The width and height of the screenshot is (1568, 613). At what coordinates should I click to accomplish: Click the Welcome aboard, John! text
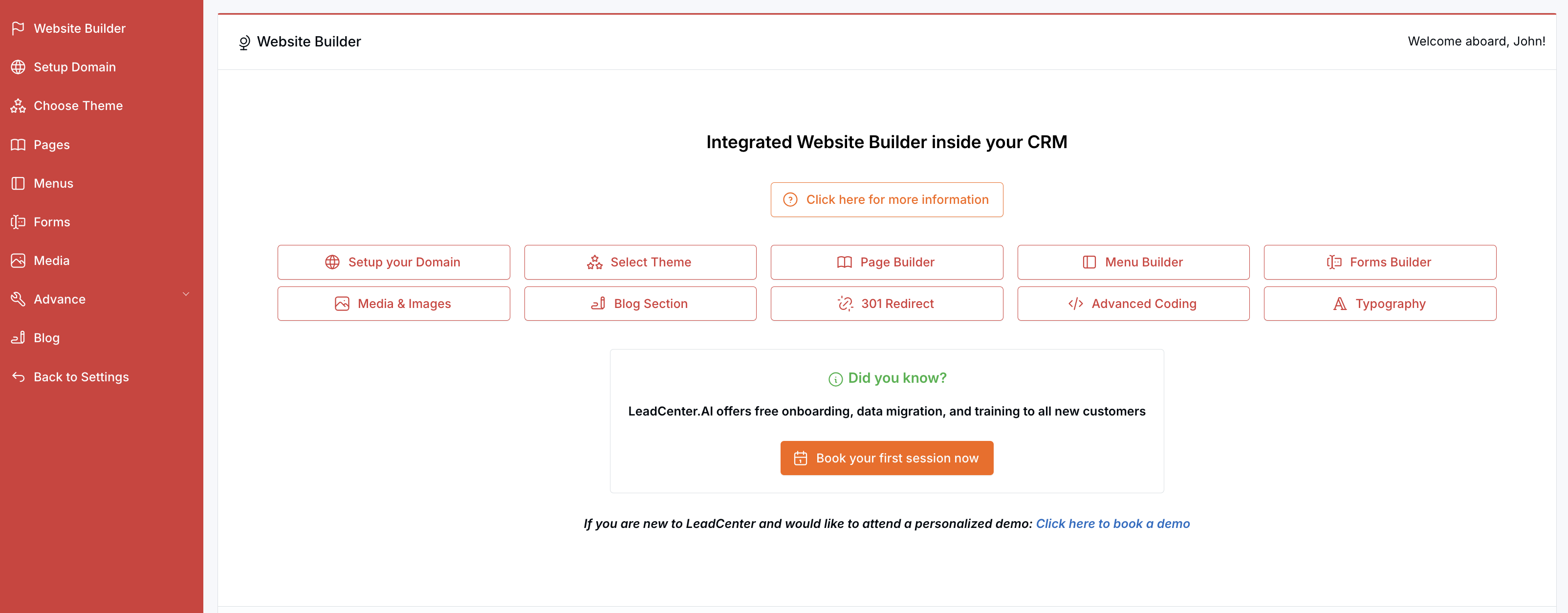1476,42
